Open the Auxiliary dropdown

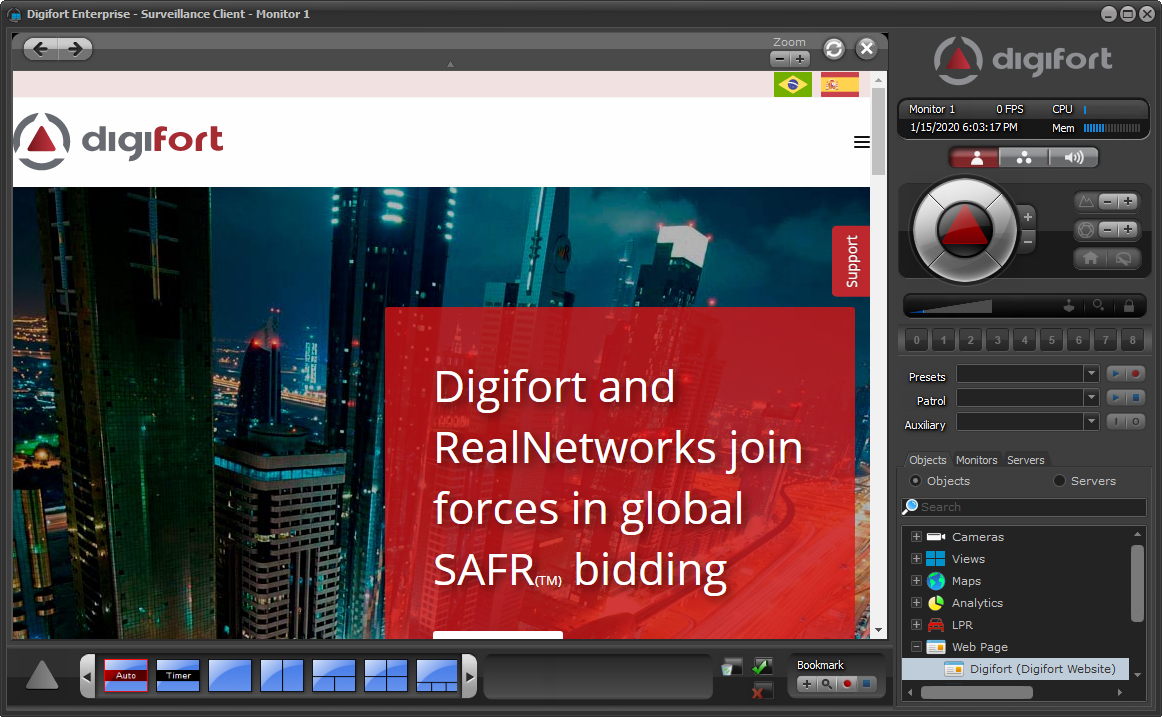click(1091, 421)
